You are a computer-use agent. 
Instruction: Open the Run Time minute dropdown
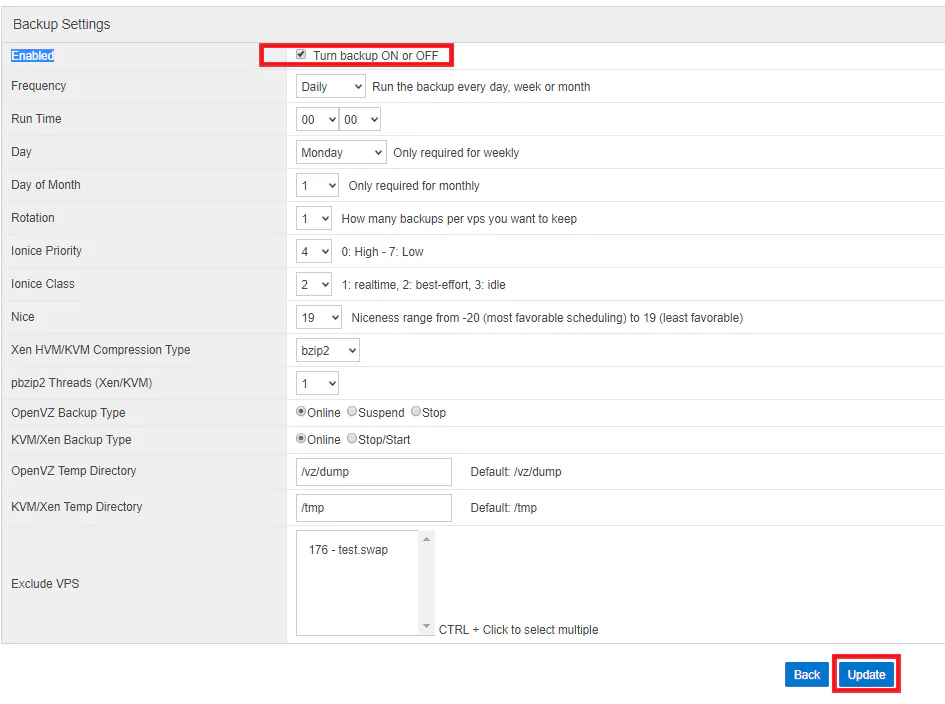tap(360, 120)
